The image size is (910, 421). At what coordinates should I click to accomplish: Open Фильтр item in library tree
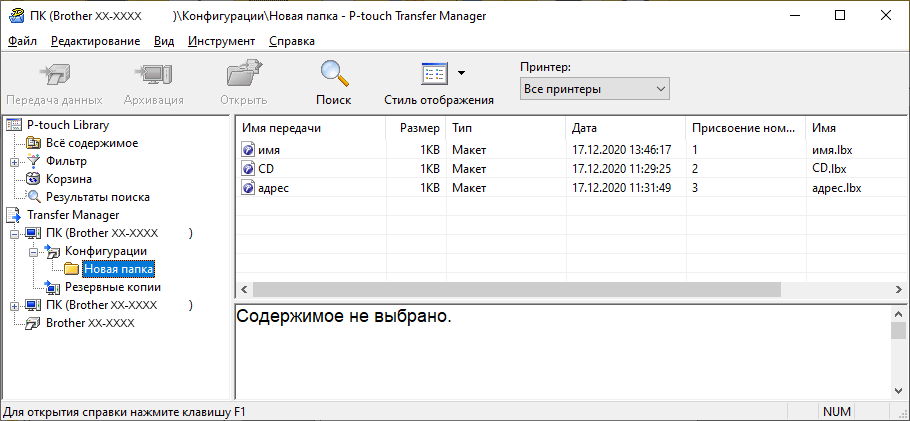pyautogui.click(x=66, y=161)
